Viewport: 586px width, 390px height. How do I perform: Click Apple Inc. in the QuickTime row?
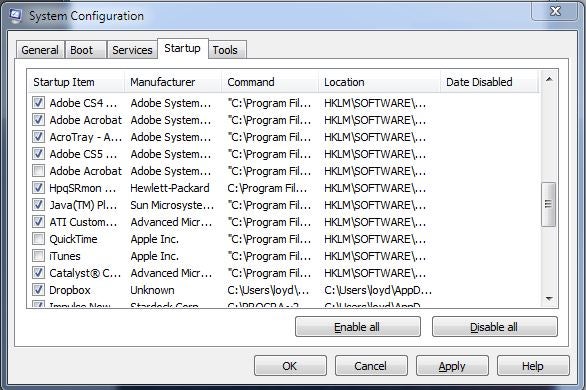tap(155, 239)
